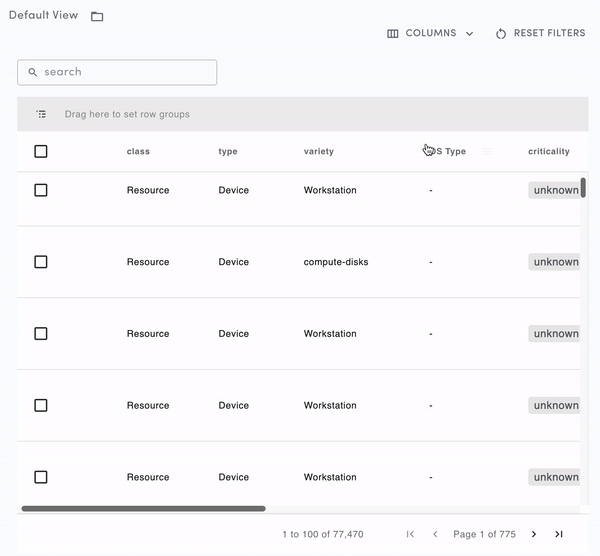The height and width of the screenshot is (556, 600).
Task: Click Device in the compute-disks row
Action: point(234,262)
